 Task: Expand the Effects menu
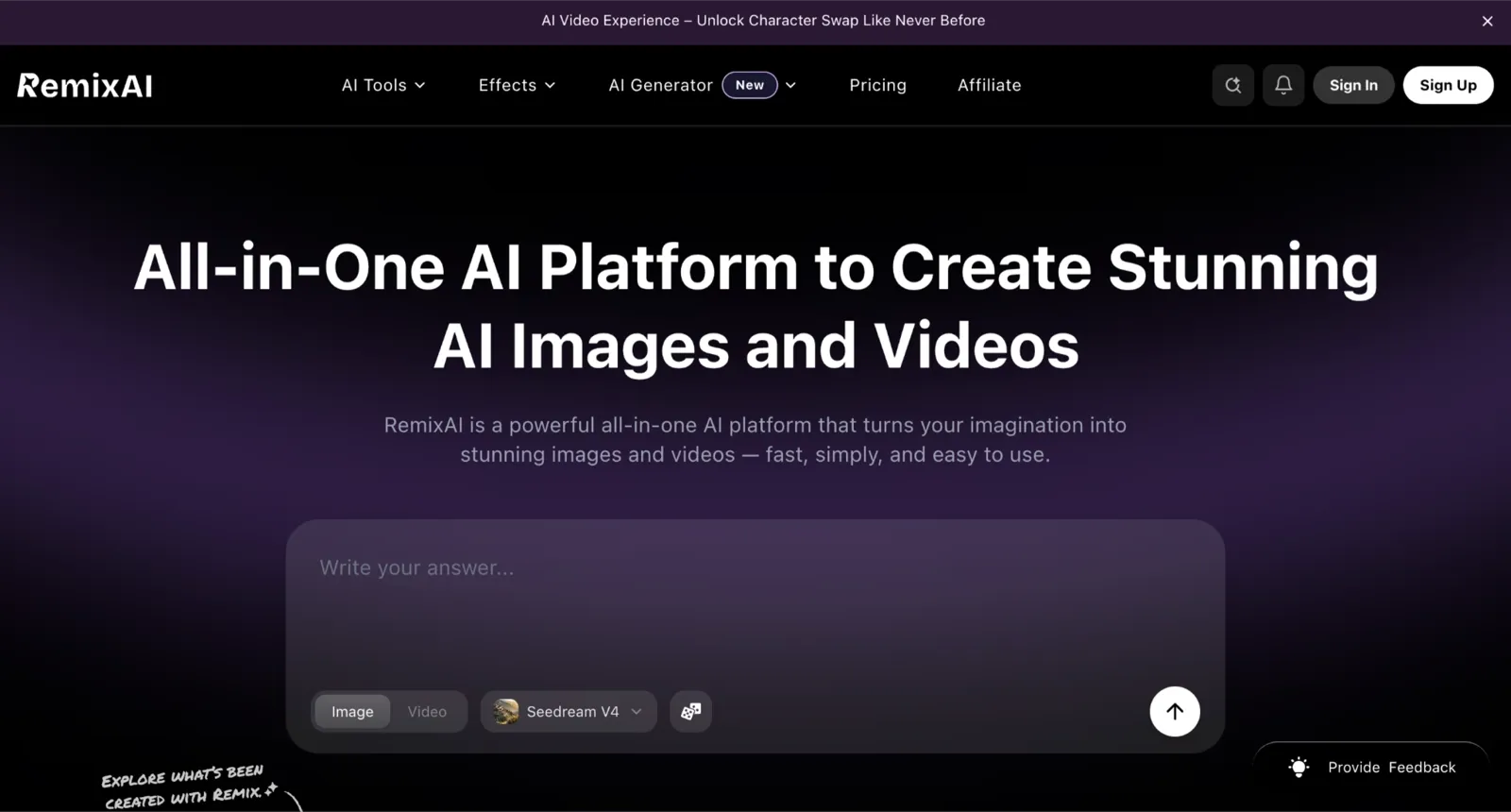(517, 85)
